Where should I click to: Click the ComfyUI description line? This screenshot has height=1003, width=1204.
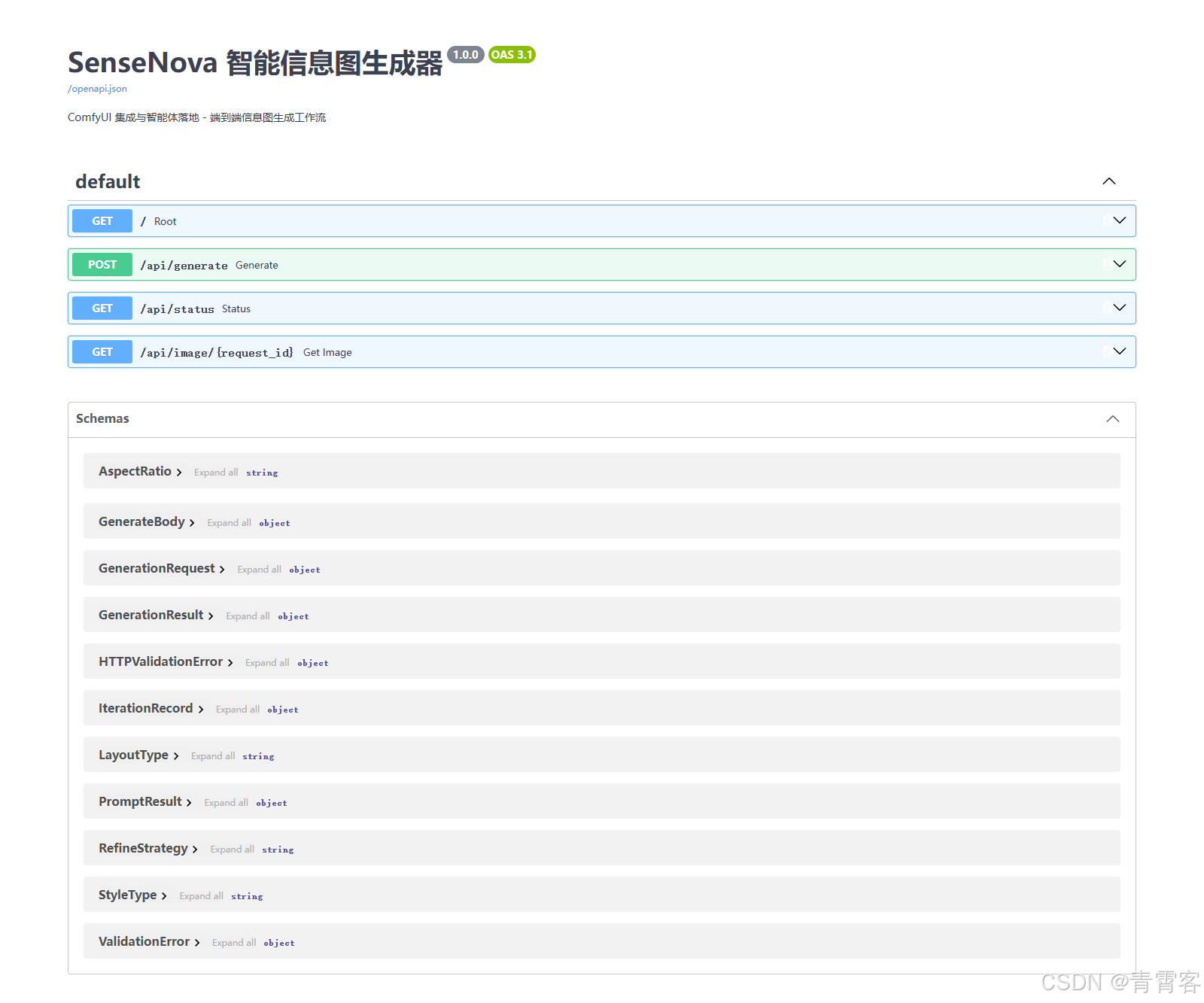pos(196,117)
